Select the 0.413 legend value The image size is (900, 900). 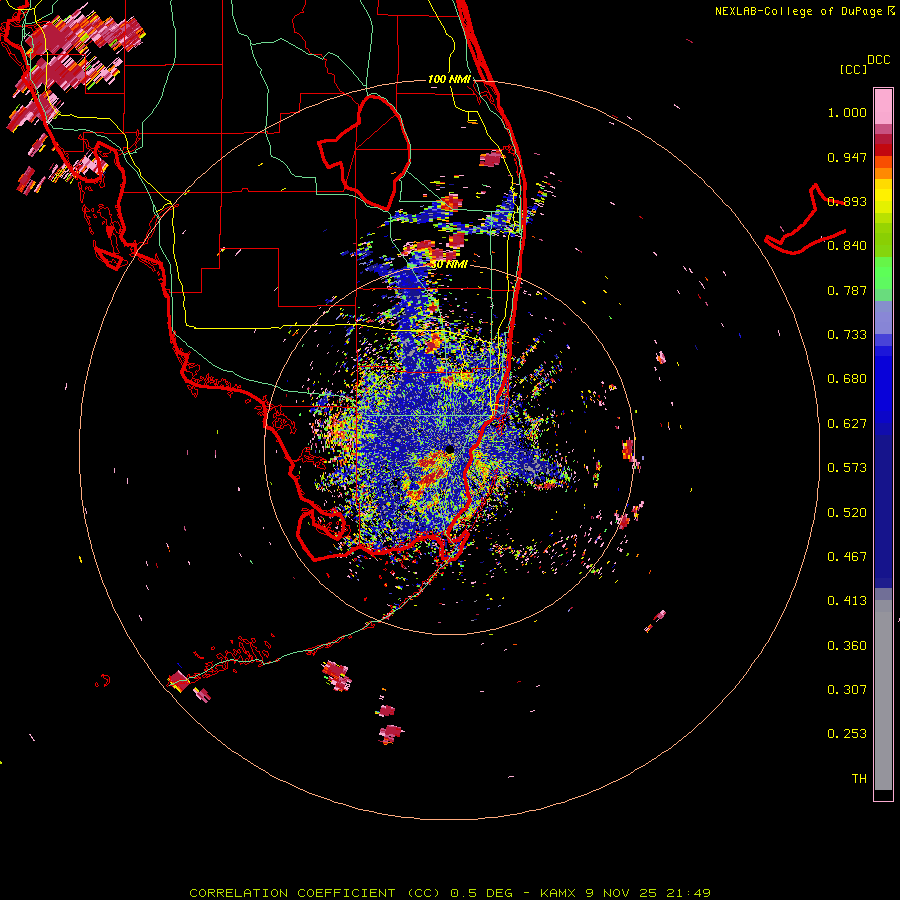pyautogui.click(x=847, y=601)
